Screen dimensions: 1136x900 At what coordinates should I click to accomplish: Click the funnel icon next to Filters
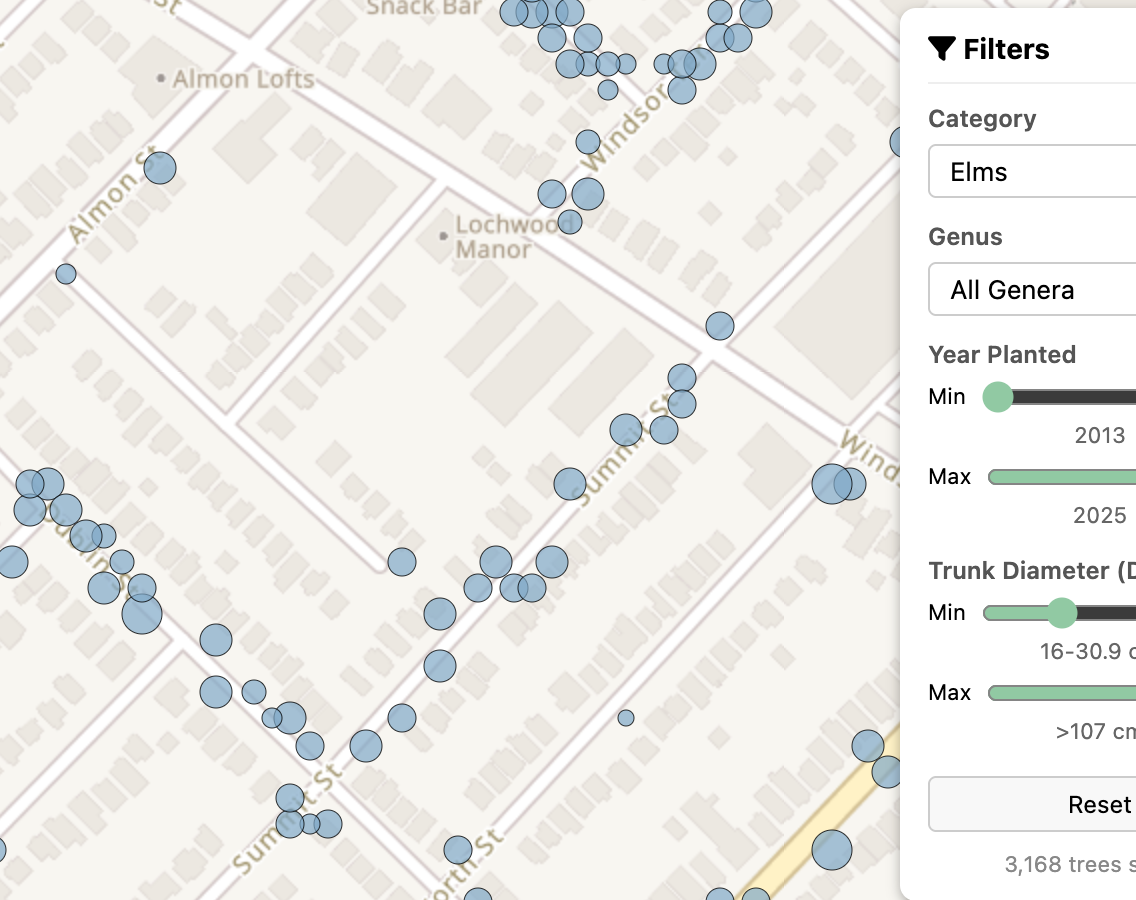coord(941,47)
